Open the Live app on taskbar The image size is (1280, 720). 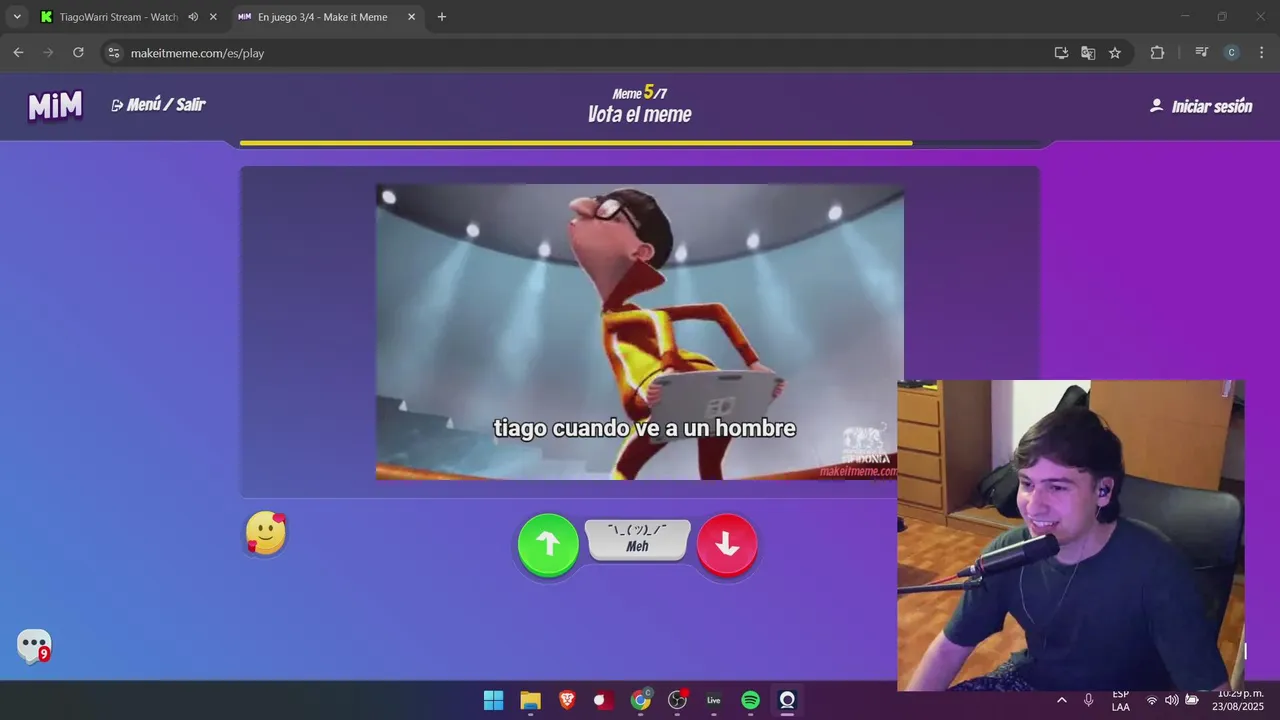714,700
